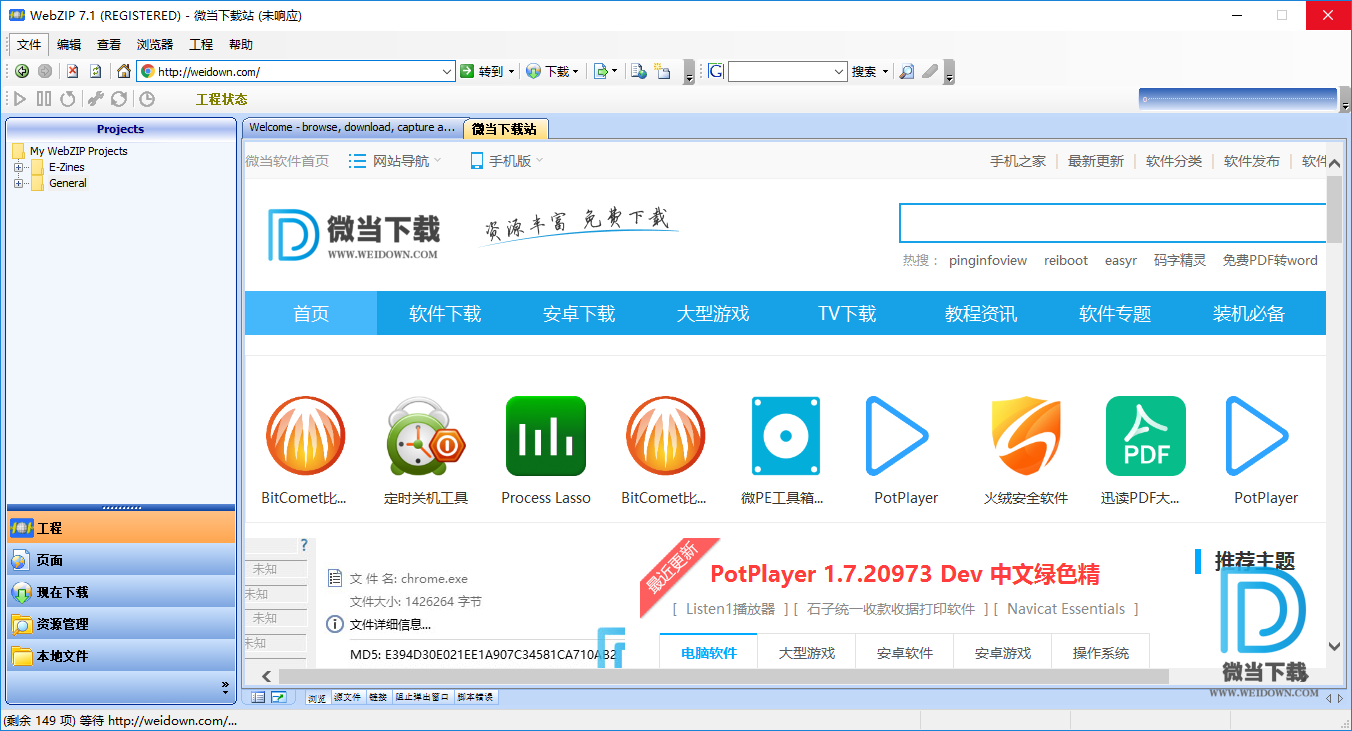Open the 下载 dropdown arrow
This screenshot has width=1352, height=731.
point(576,71)
